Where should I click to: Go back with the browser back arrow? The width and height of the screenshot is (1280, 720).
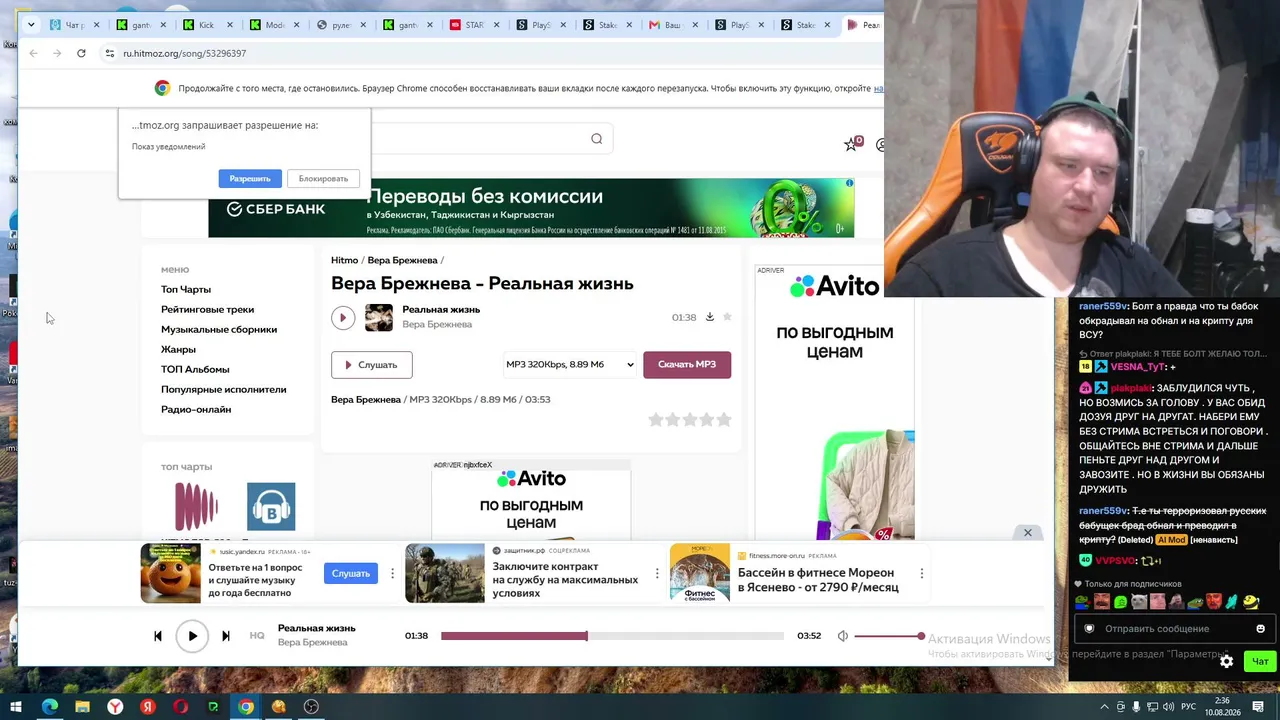[x=33, y=53]
